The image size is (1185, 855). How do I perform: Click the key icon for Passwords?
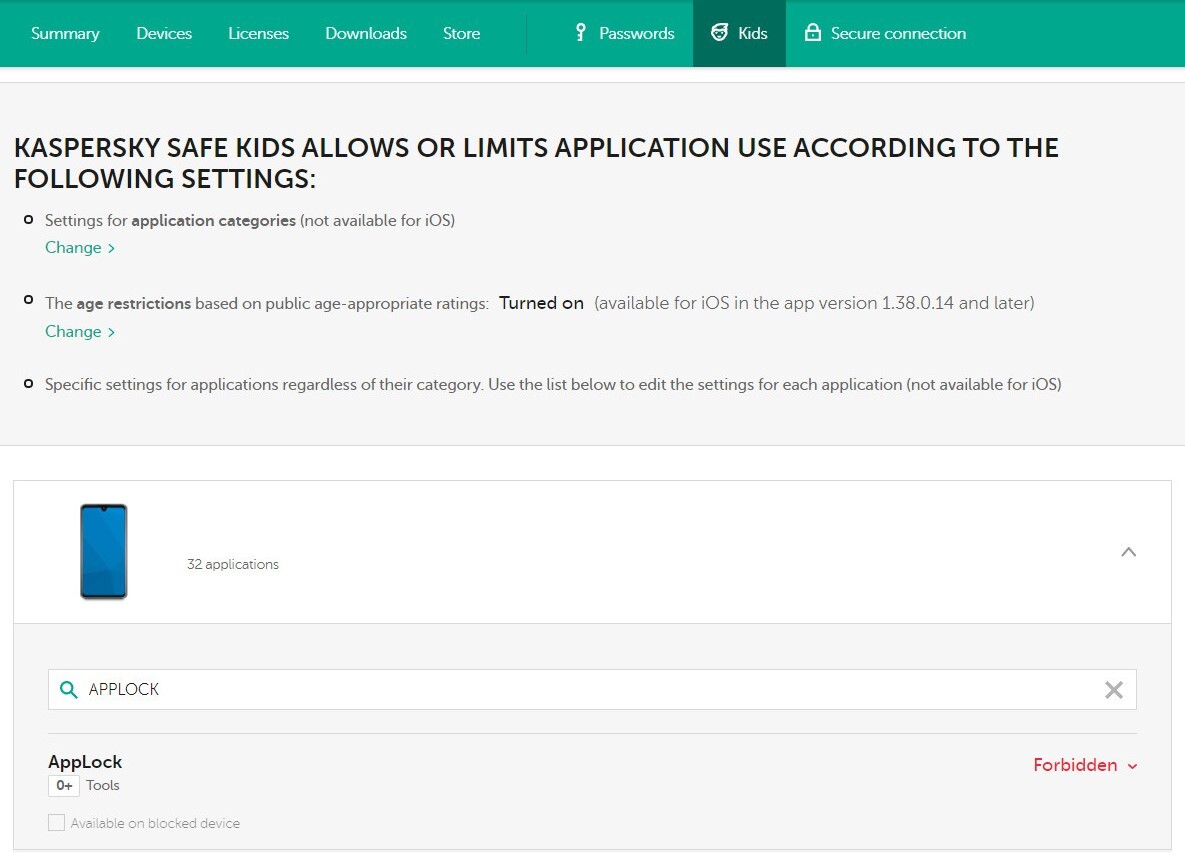[x=580, y=33]
